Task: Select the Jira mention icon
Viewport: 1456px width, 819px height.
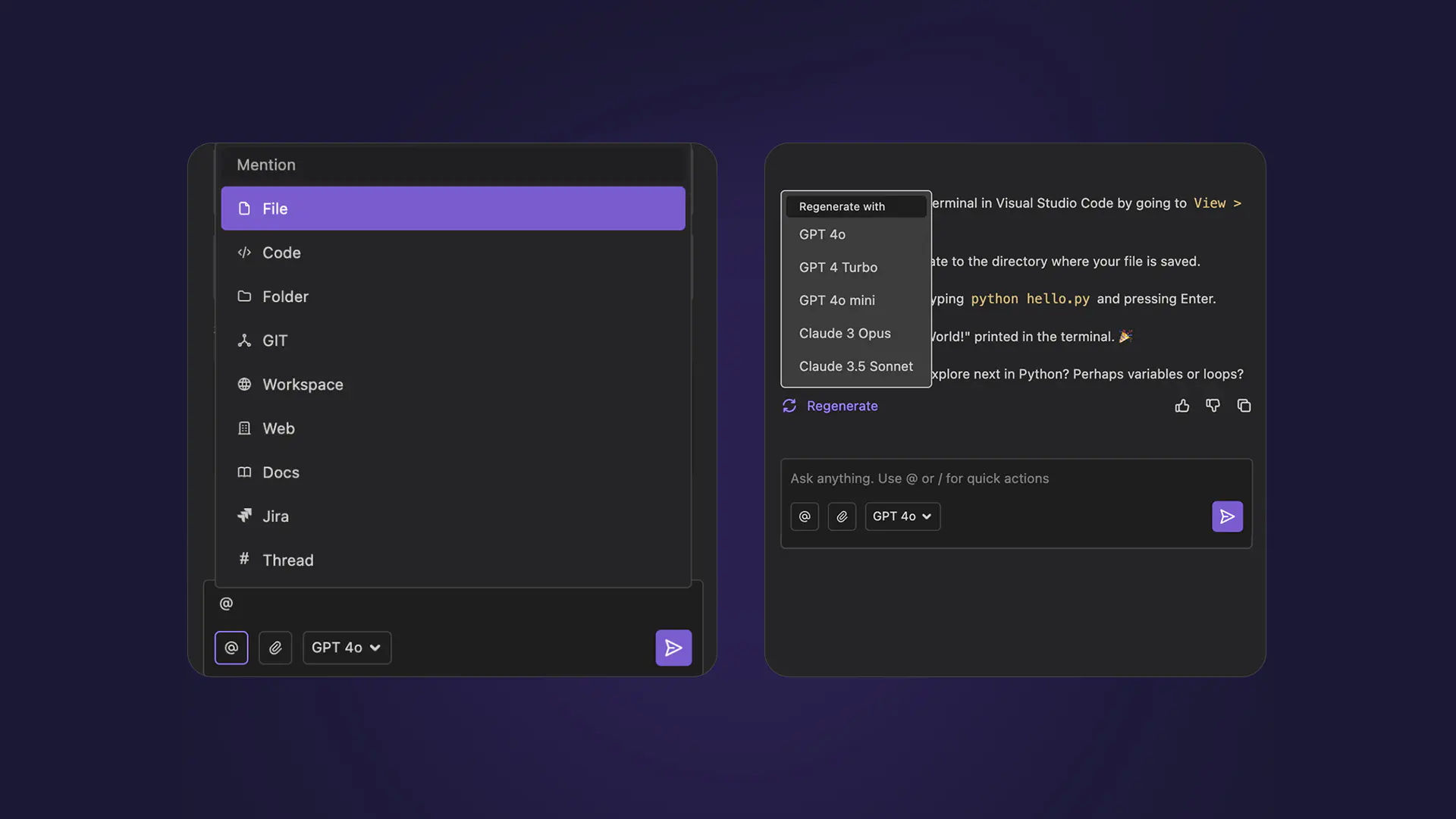Action: tap(244, 516)
